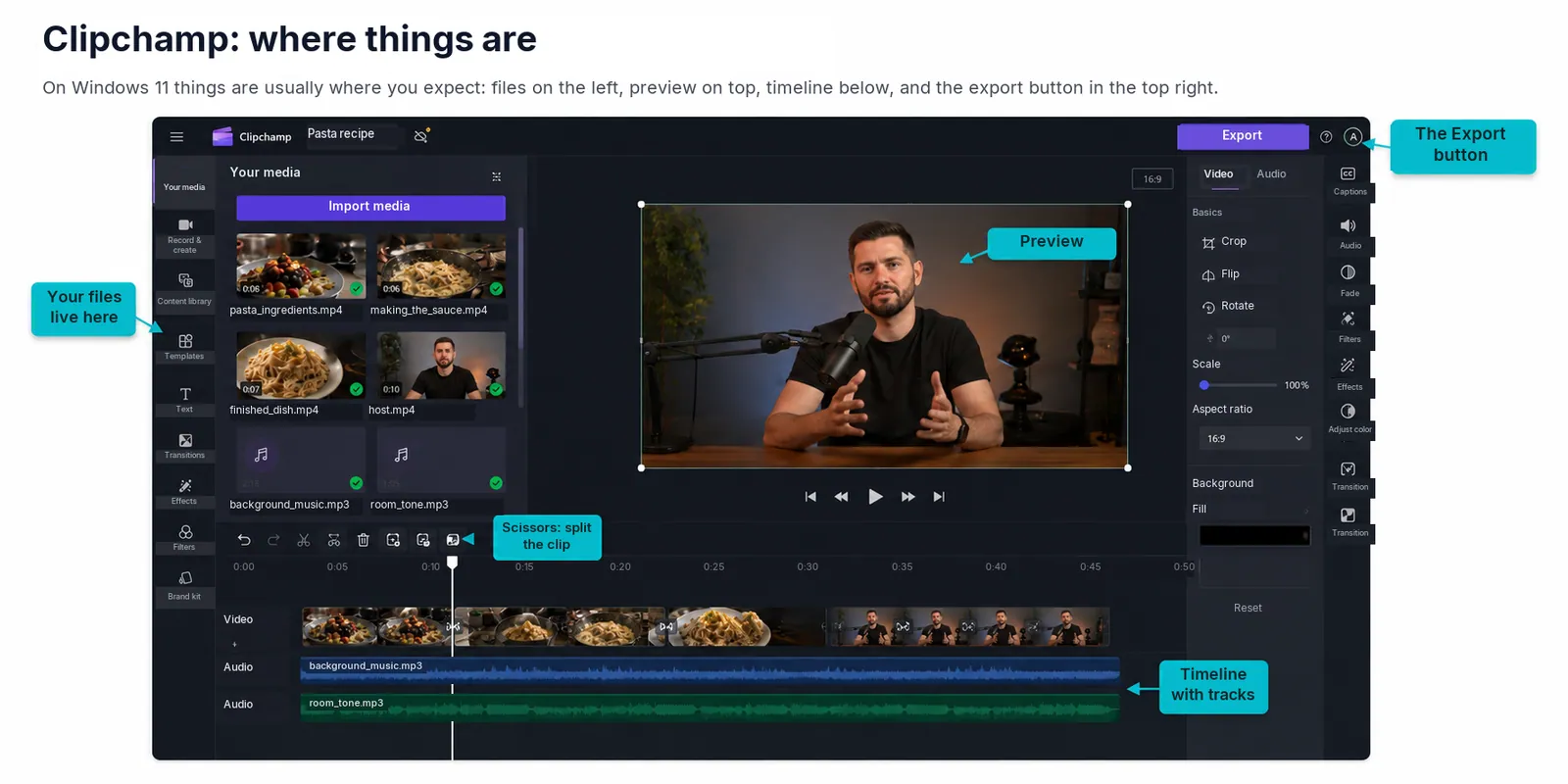Open the Fade panel
The width and height of the screenshot is (1568, 784).
coord(1348,280)
